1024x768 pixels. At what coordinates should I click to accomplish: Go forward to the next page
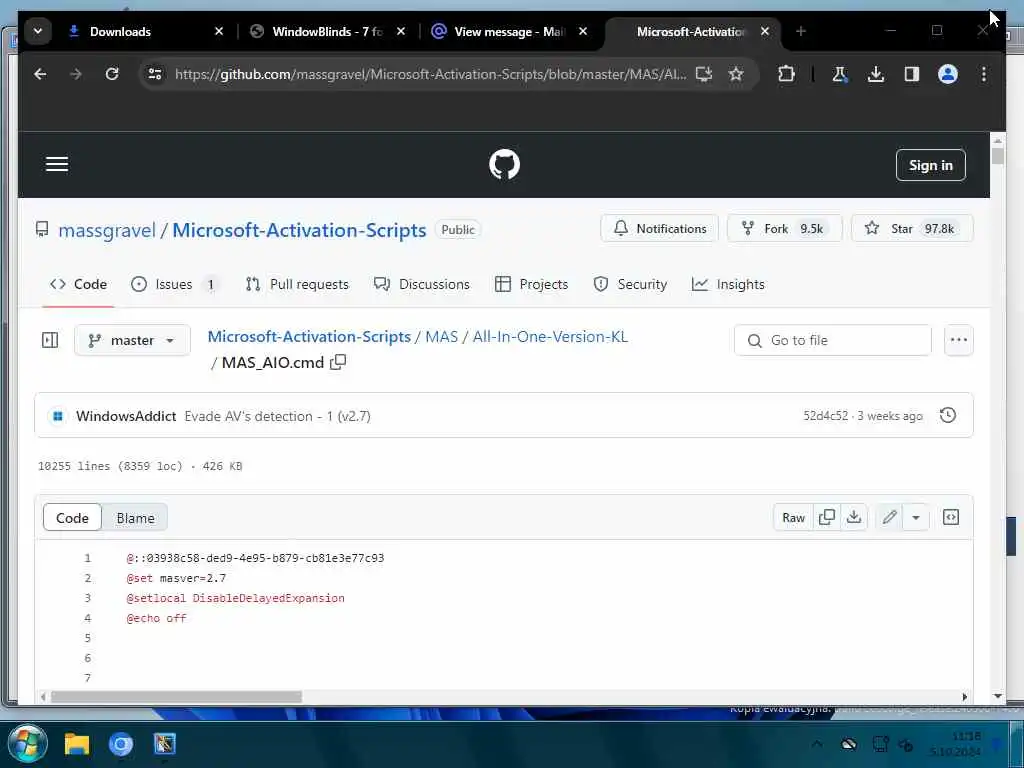76,74
